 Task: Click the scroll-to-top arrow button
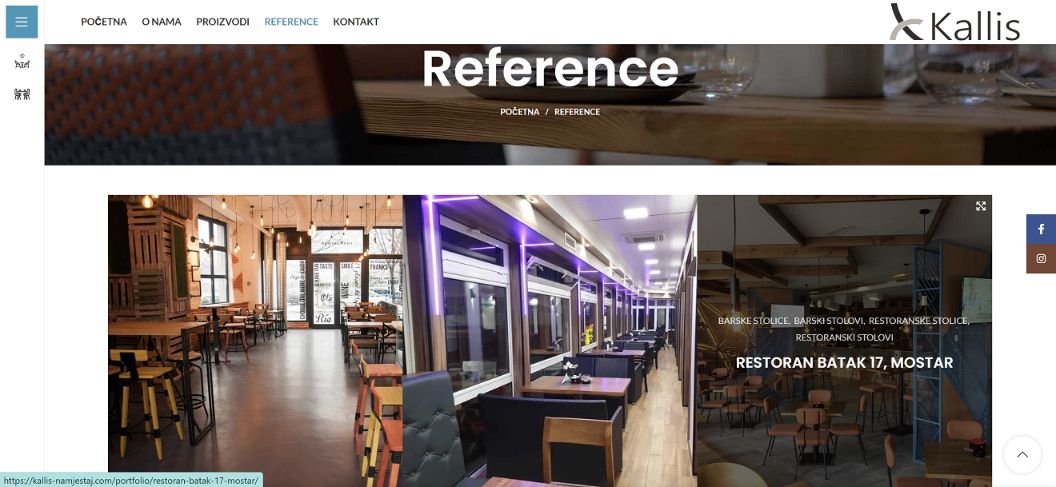pos(1022,455)
